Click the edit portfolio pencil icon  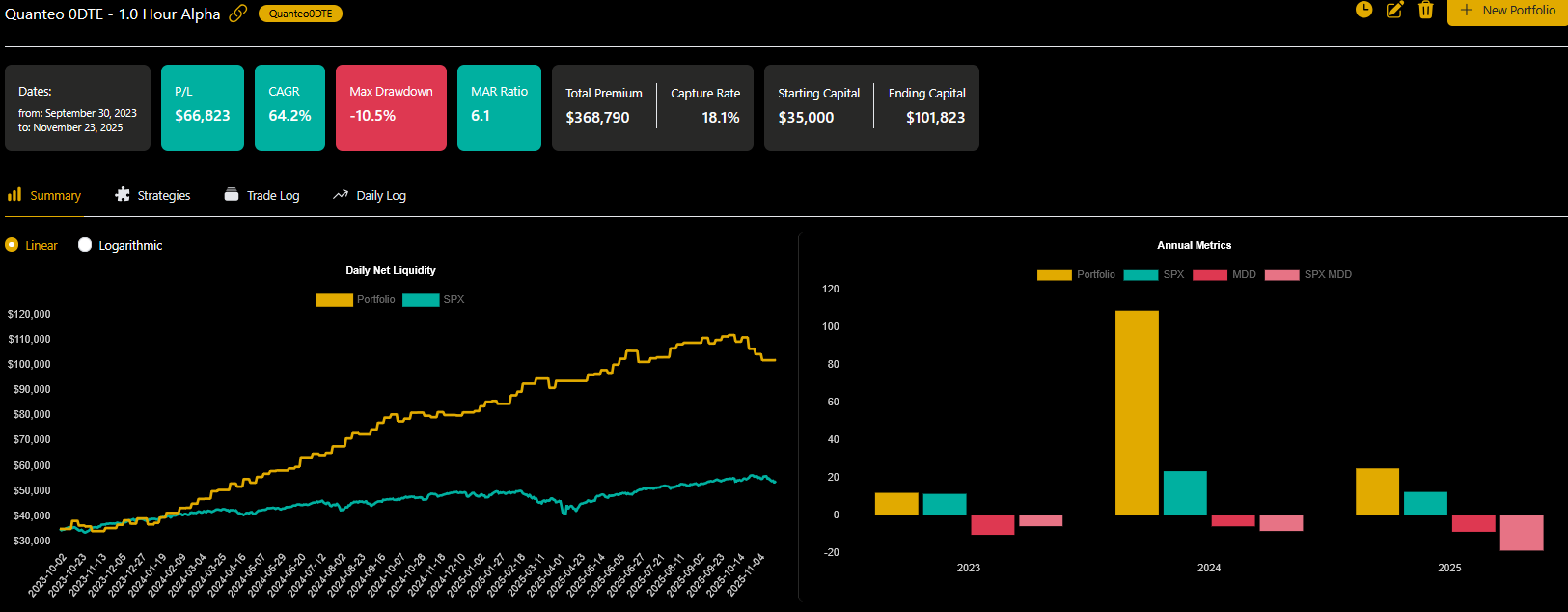[x=1394, y=10]
